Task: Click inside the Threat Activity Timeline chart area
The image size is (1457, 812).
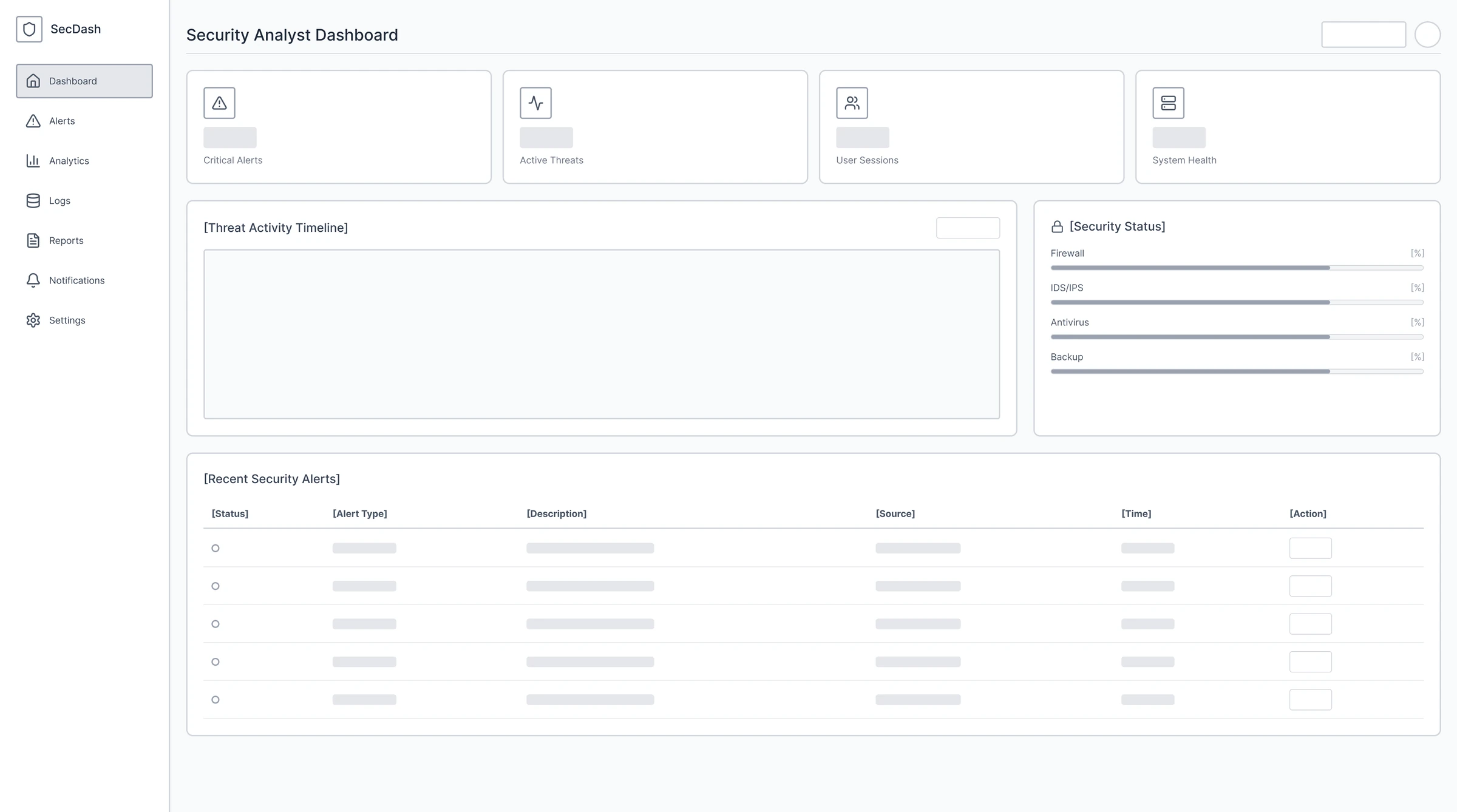Action: click(602, 334)
